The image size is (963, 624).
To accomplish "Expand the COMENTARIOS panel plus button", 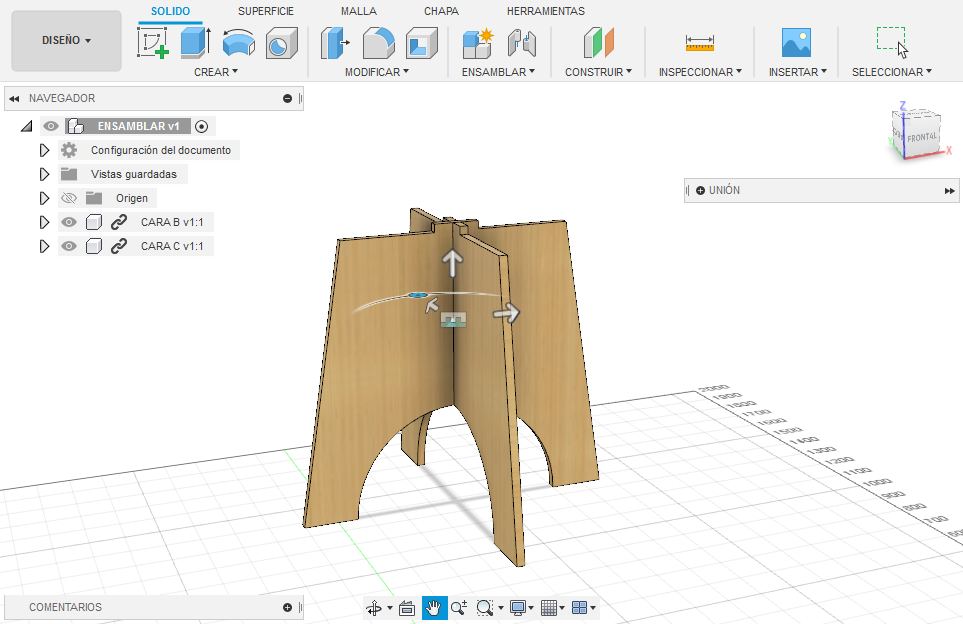I will pos(287,607).
